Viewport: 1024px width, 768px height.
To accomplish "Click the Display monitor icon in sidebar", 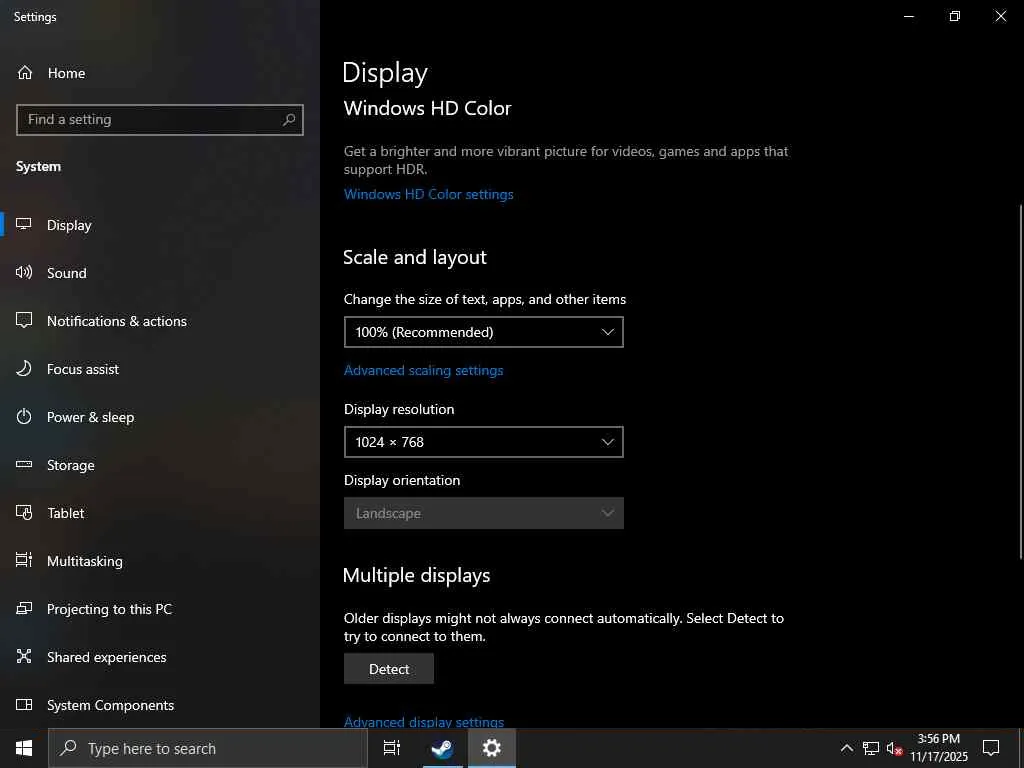I will coord(24,225).
